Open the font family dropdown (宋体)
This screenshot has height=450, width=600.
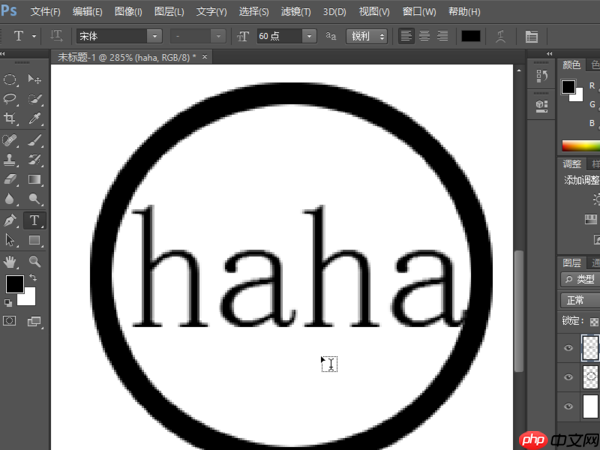tap(155, 36)
